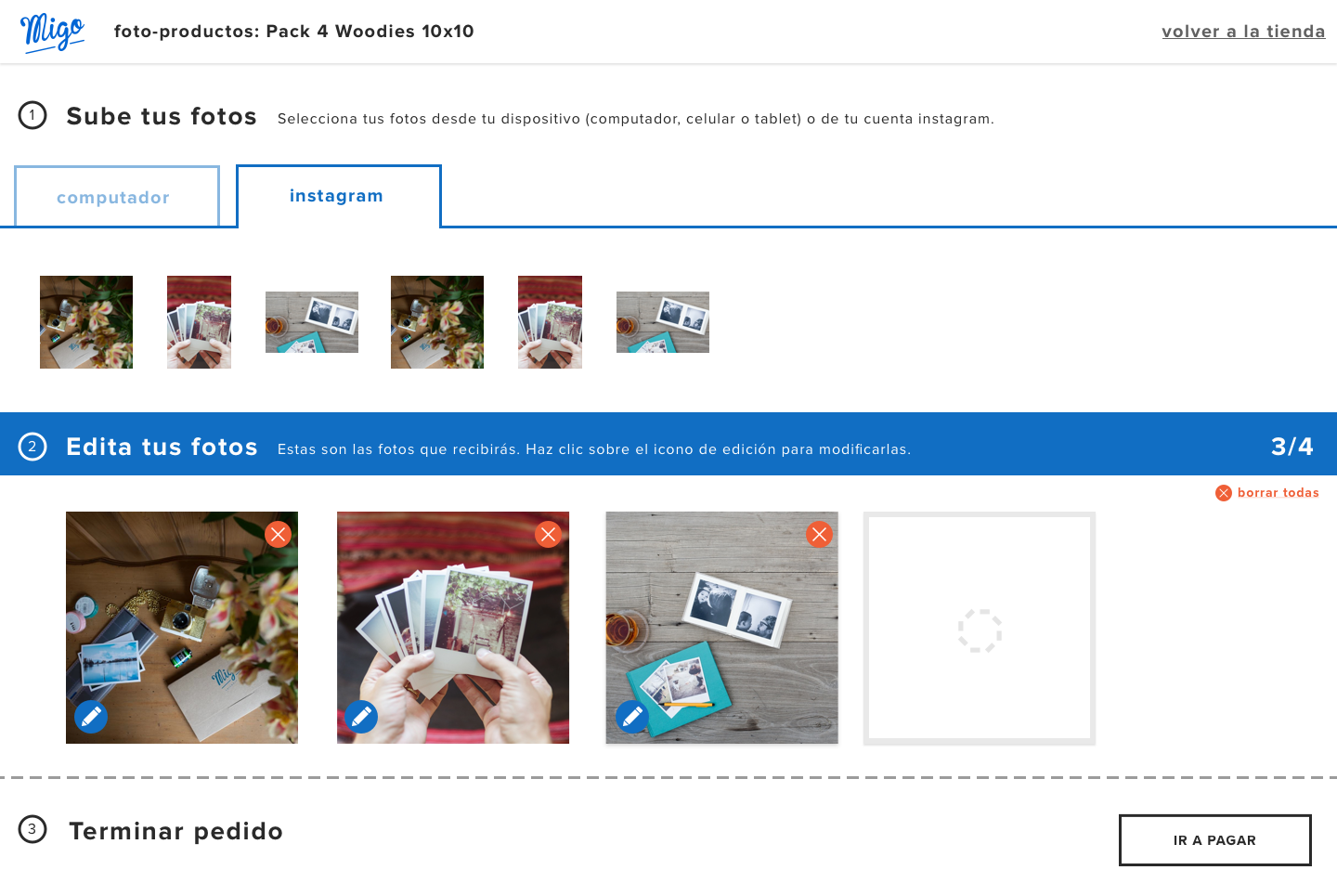Click the step 1 circle icon
Screen dimensions: 1337x896
click(32, 116)
